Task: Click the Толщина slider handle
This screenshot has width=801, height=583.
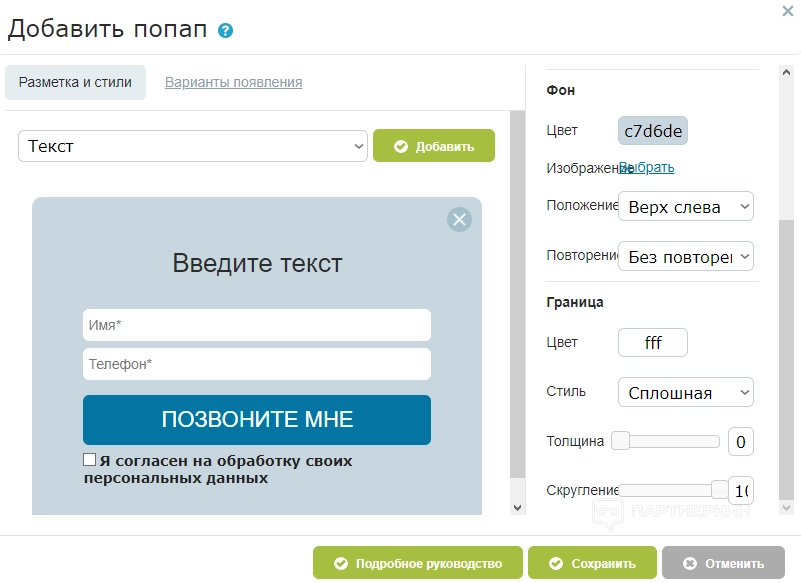Action: point(620,441)
